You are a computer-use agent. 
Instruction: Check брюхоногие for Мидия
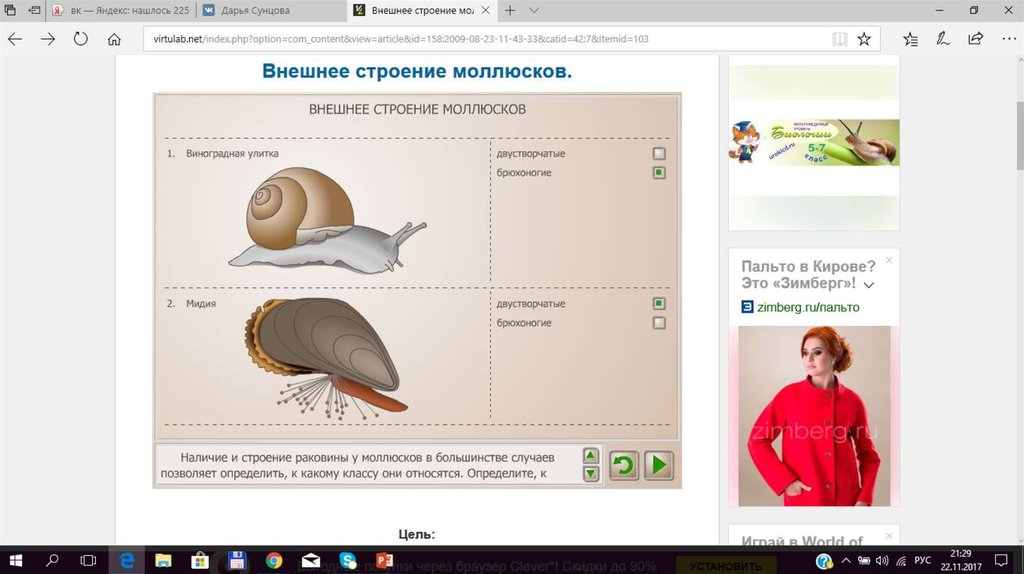pos(659,323)
